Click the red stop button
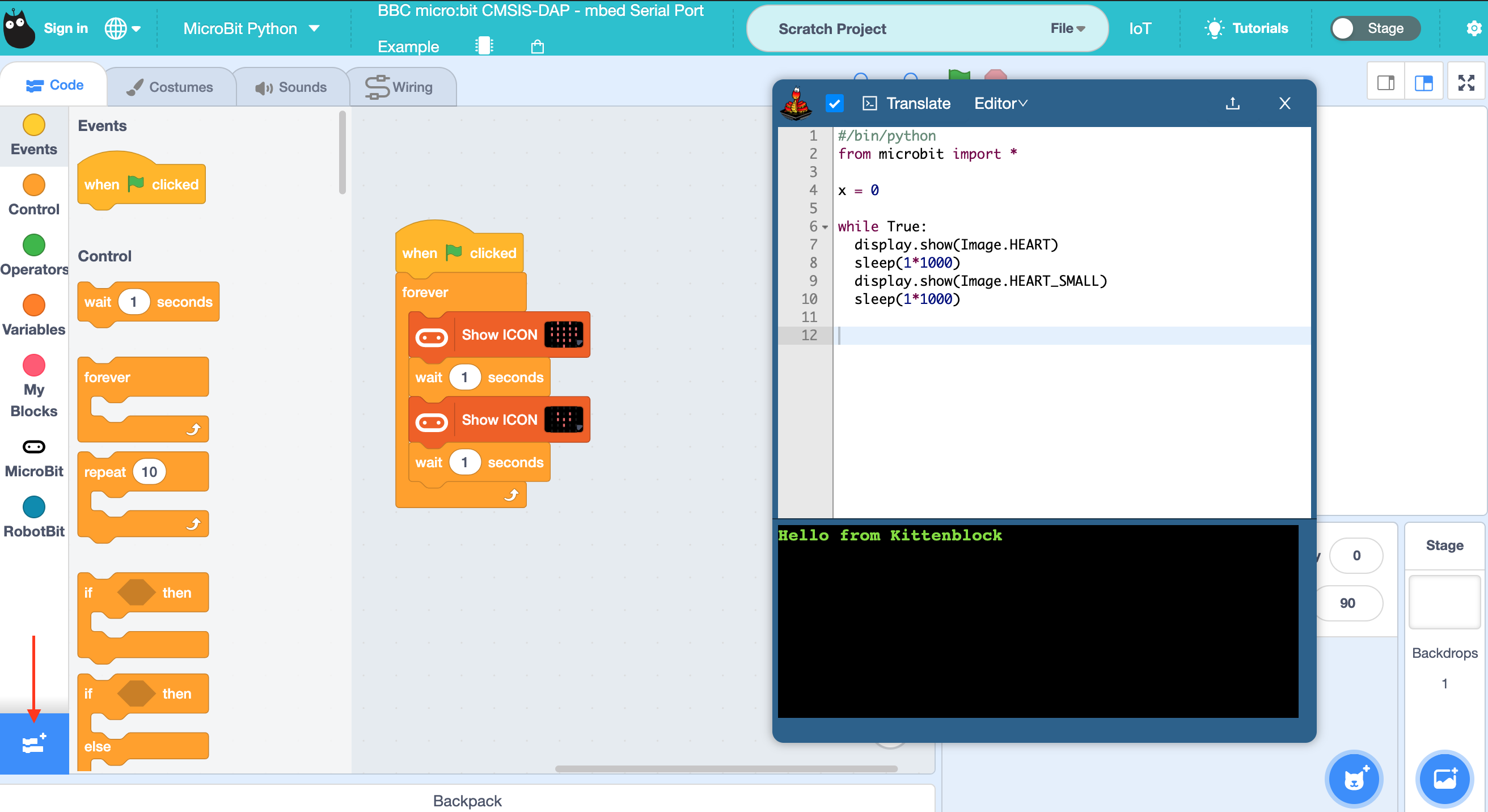1488x812 pixels. [x=996, y=75]
